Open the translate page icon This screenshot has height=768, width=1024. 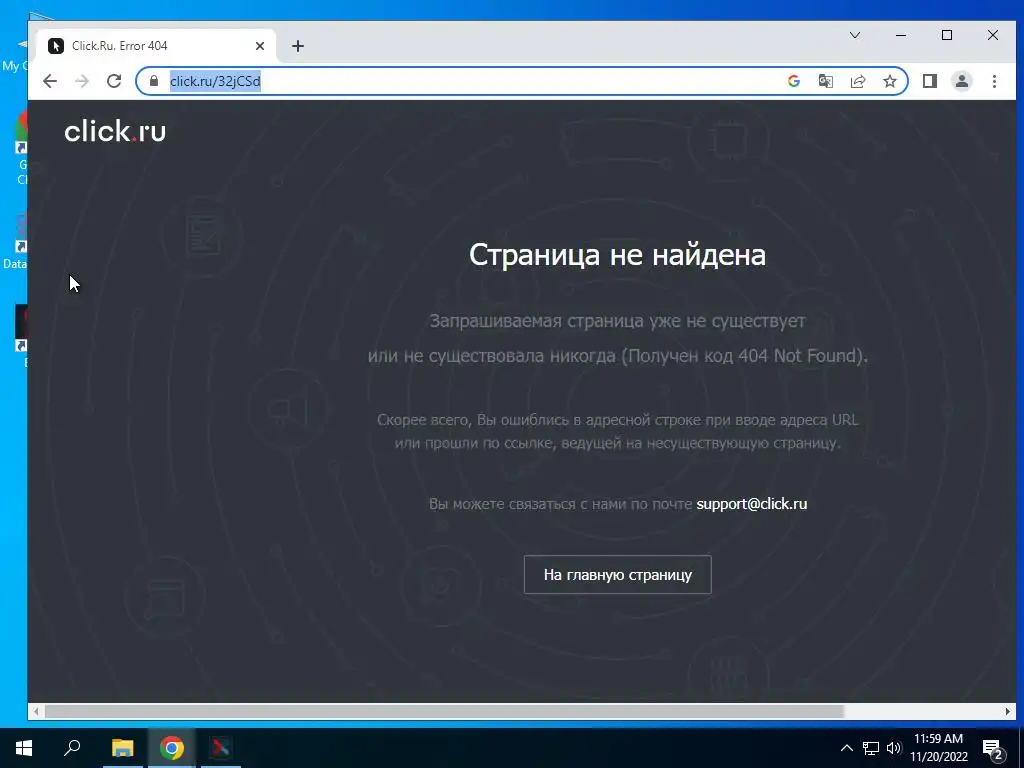click(825, 81)
